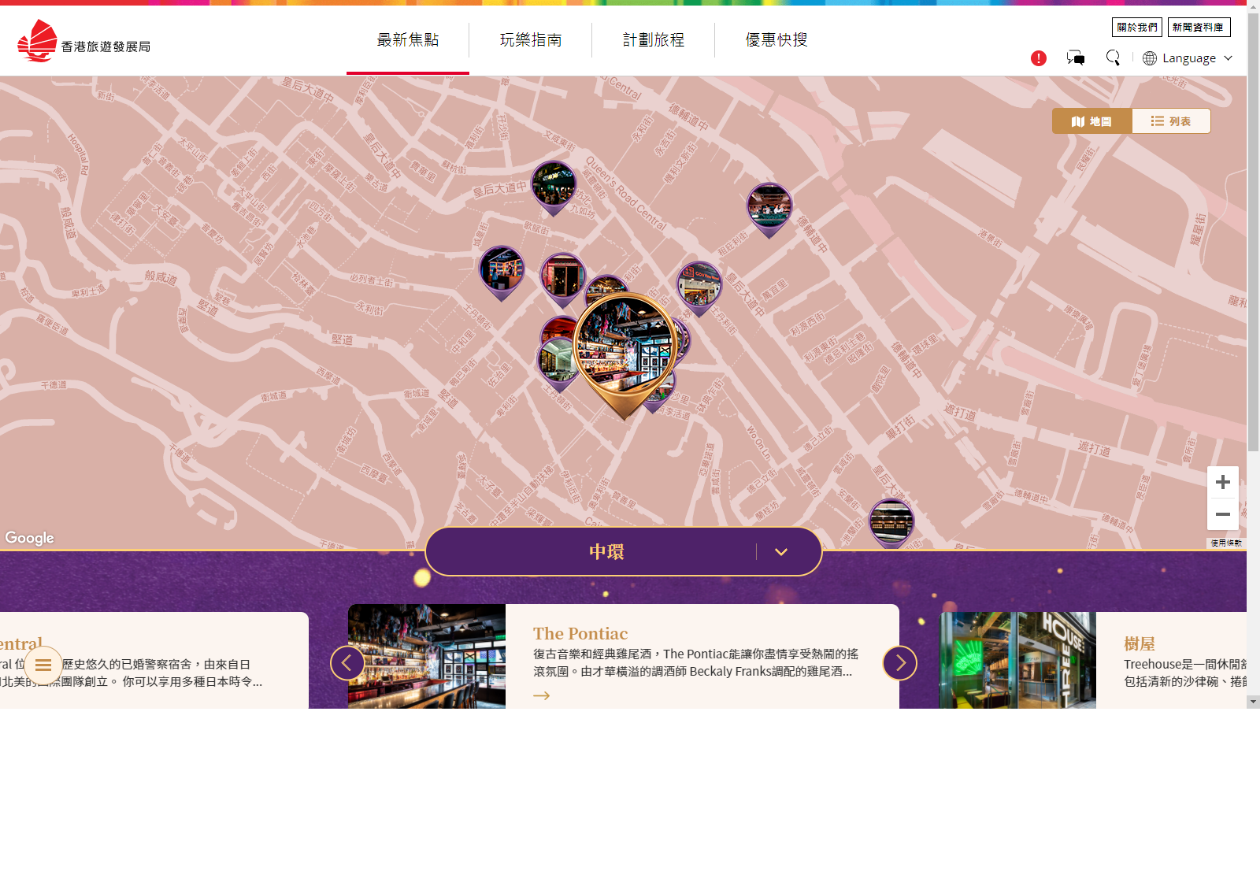The width and height of the screenshot is (1260, 896).
Task: Select the leftmost neon-lit map pin
Action: [x=501, y=272]
